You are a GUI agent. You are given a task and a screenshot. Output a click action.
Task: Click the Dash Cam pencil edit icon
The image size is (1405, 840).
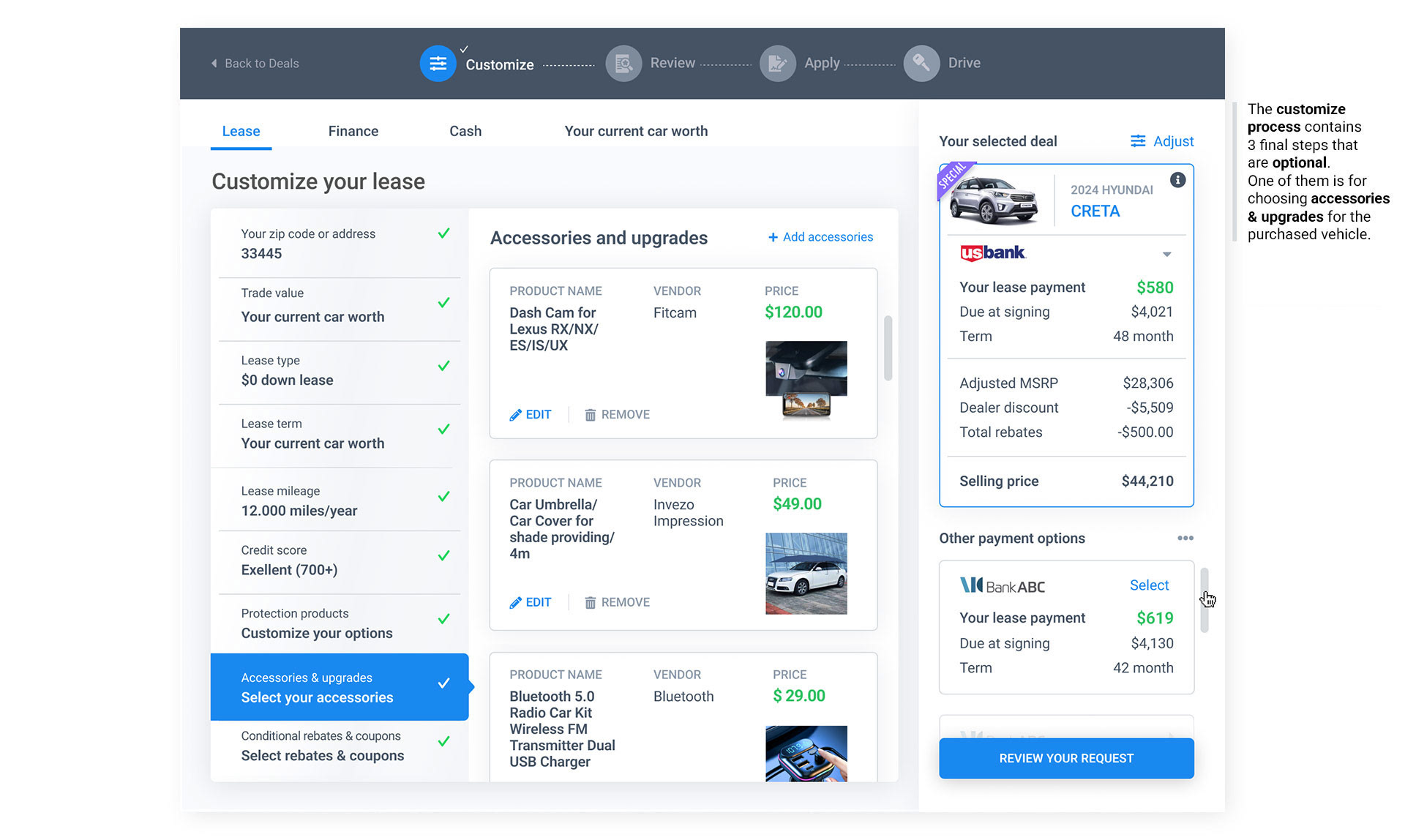516,415
